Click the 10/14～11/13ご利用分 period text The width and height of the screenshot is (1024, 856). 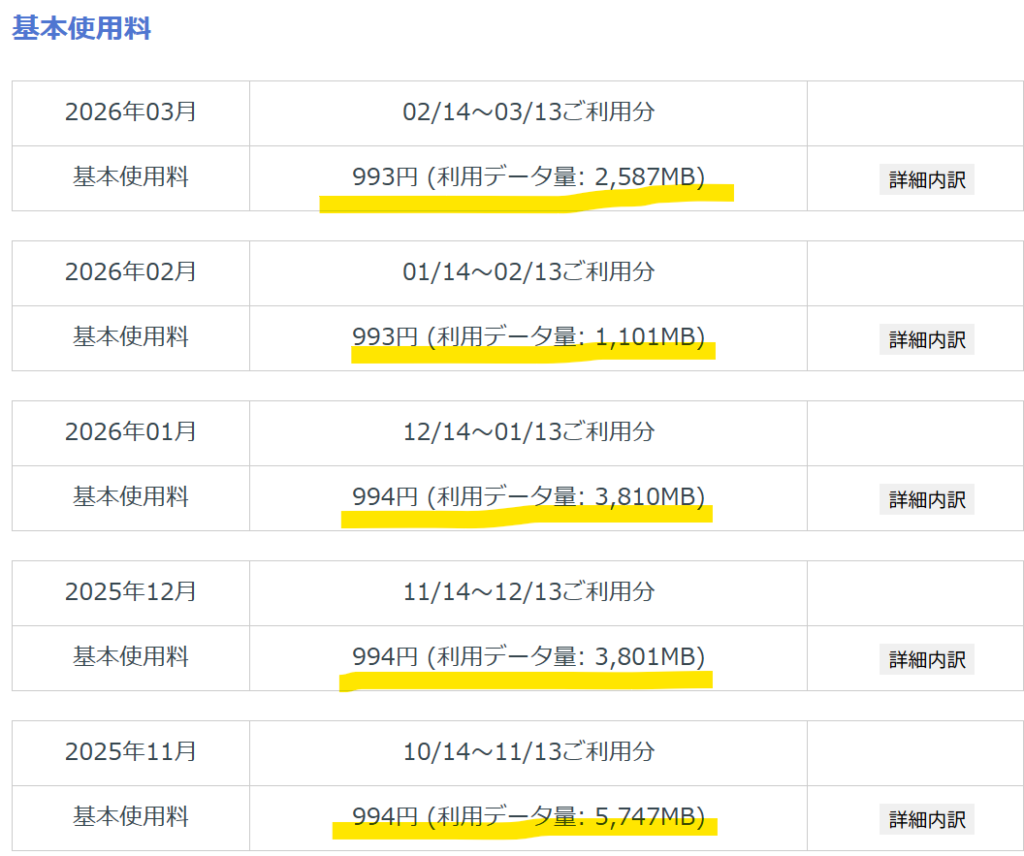pos(528,752)
